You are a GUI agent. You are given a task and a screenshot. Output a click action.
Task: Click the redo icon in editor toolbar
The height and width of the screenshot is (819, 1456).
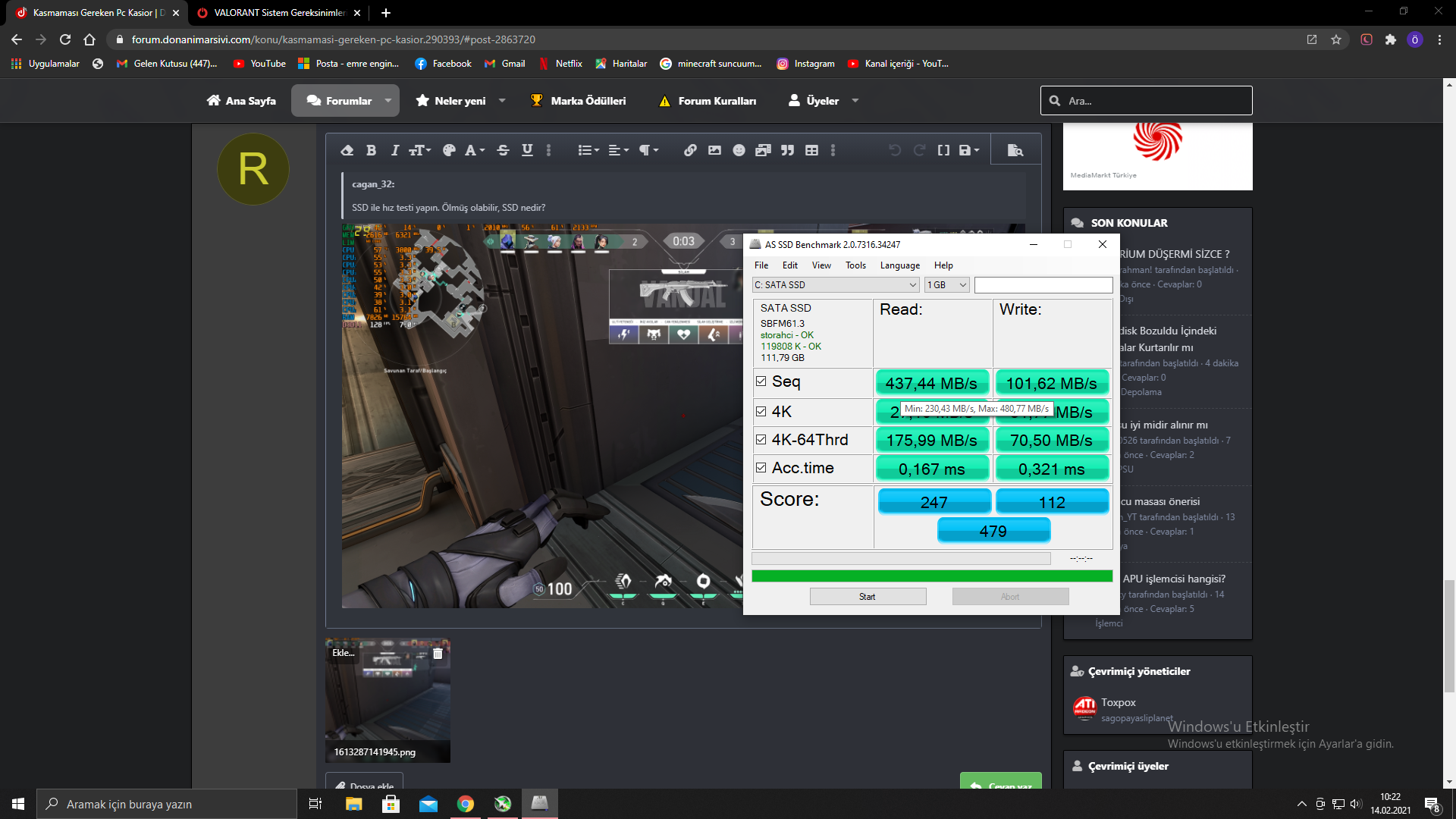[919, 150]
